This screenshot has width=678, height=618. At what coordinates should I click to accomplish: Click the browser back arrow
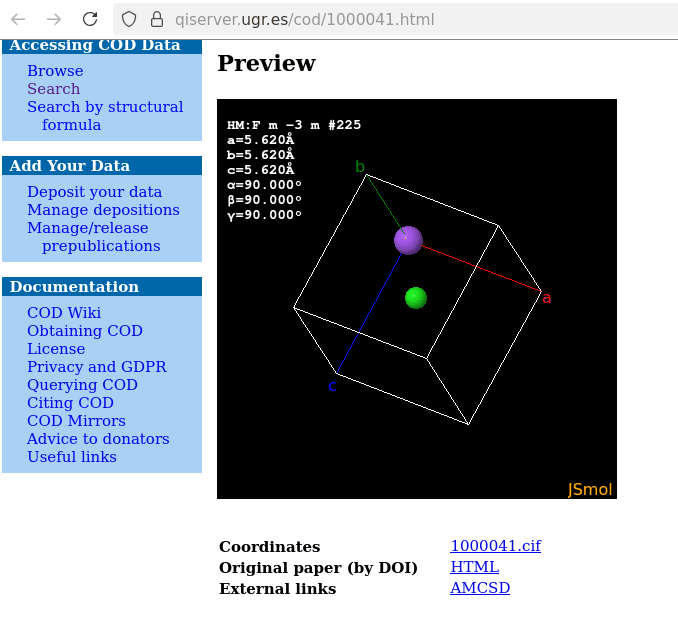pos(19,19)
